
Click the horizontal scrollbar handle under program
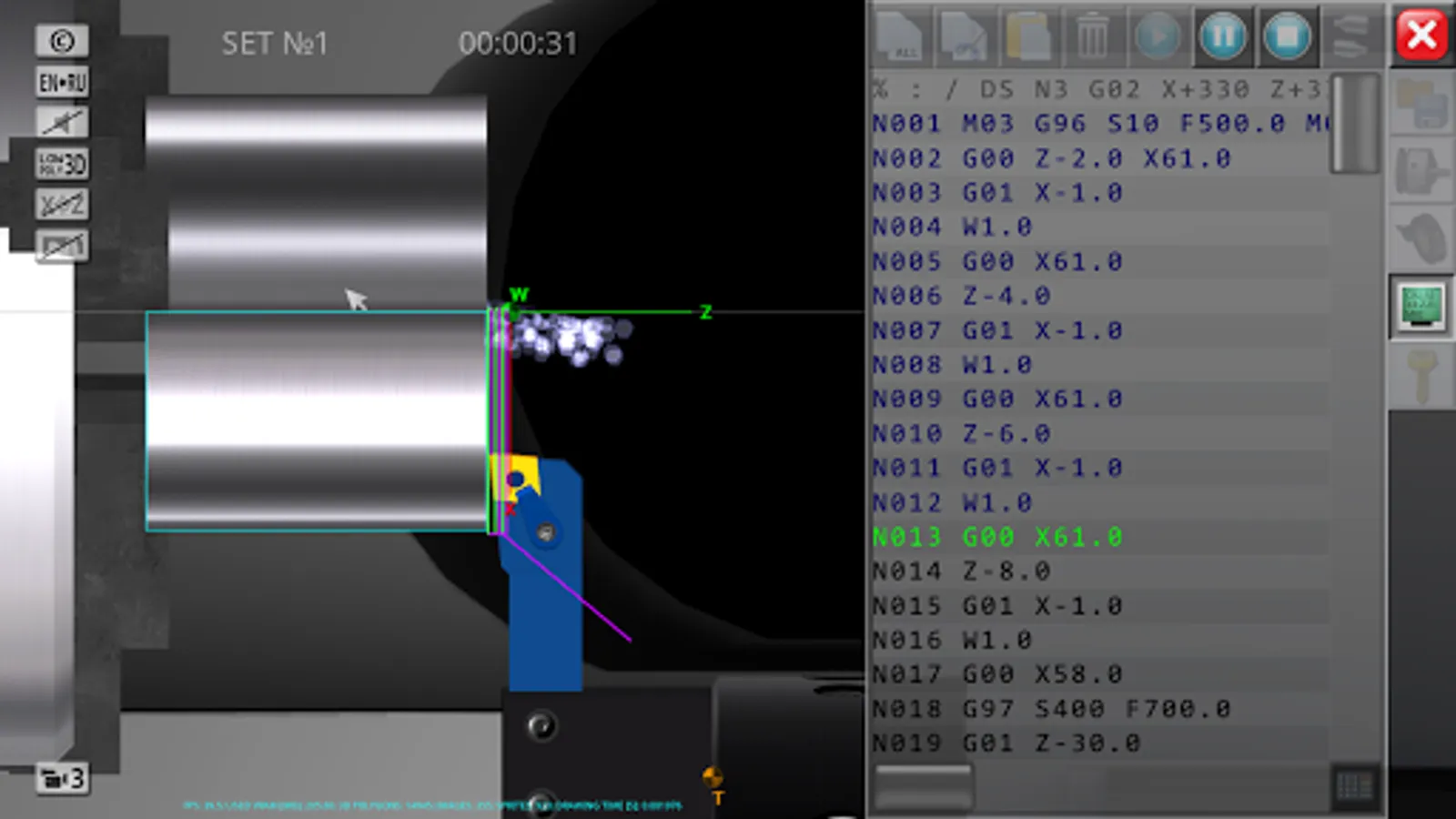pyautogui.click(x=923, y=786)
